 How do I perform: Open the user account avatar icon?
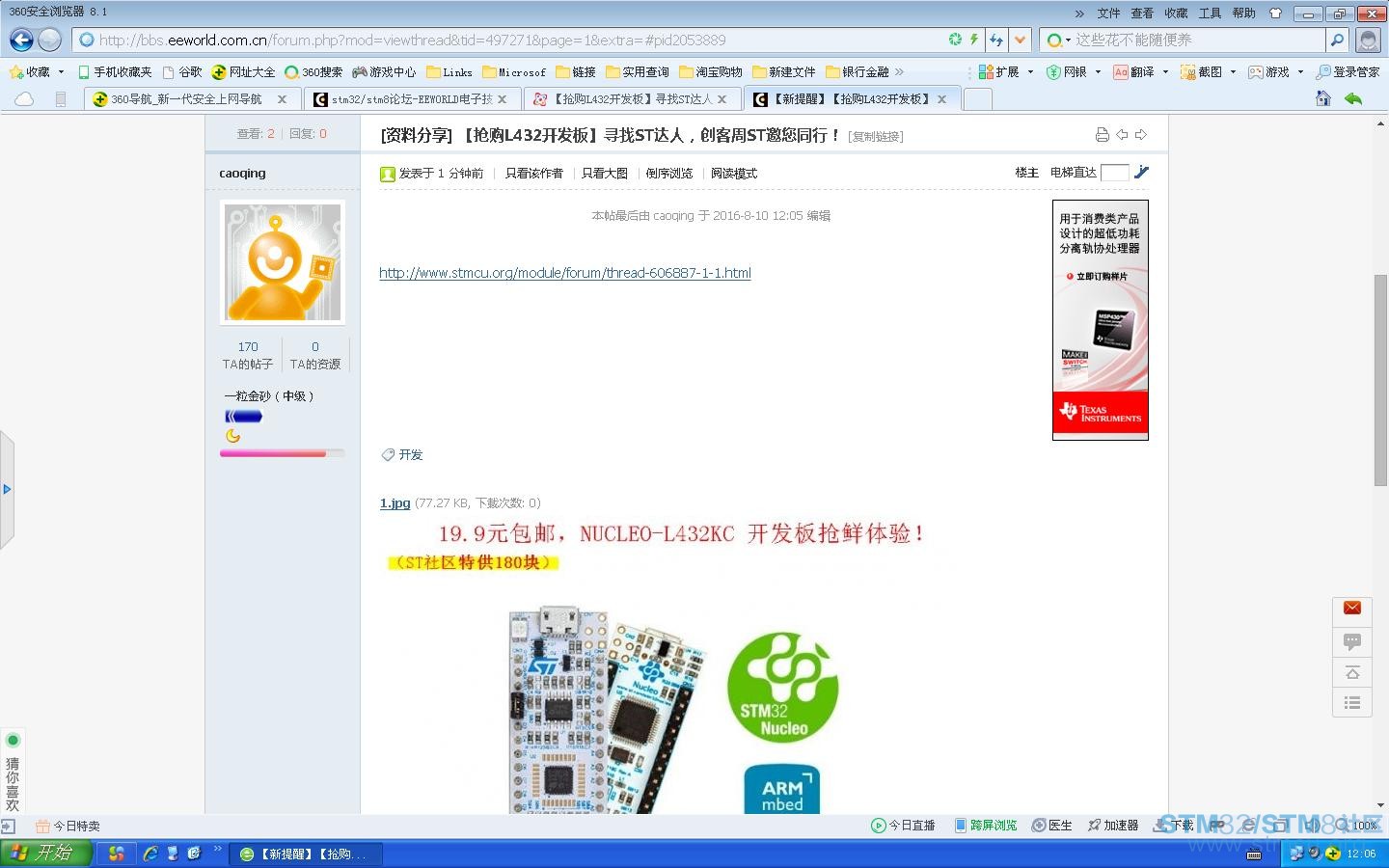pyautogui.click(x=1368, y=40)
